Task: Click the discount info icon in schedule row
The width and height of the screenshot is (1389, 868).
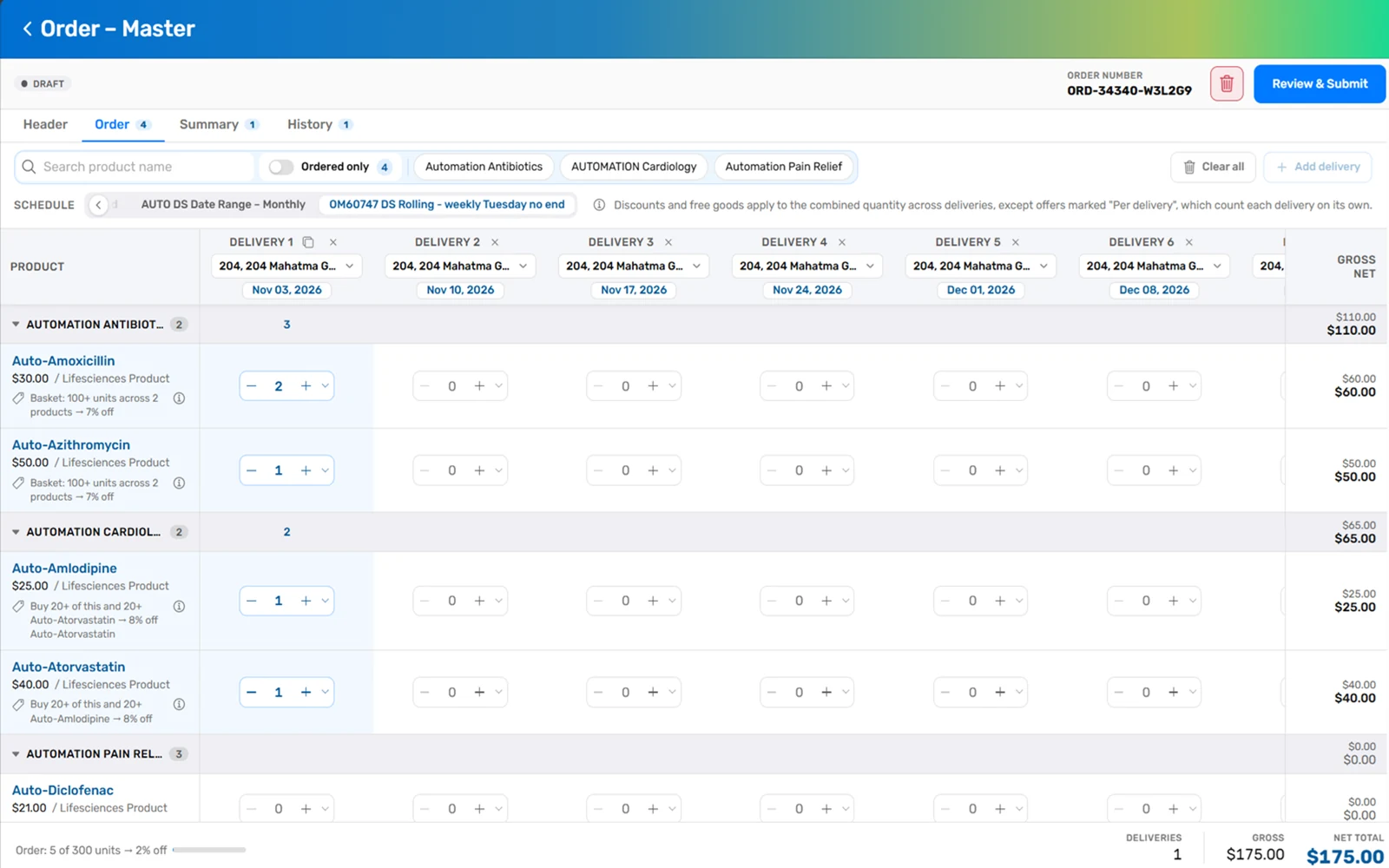Action: 599,205
